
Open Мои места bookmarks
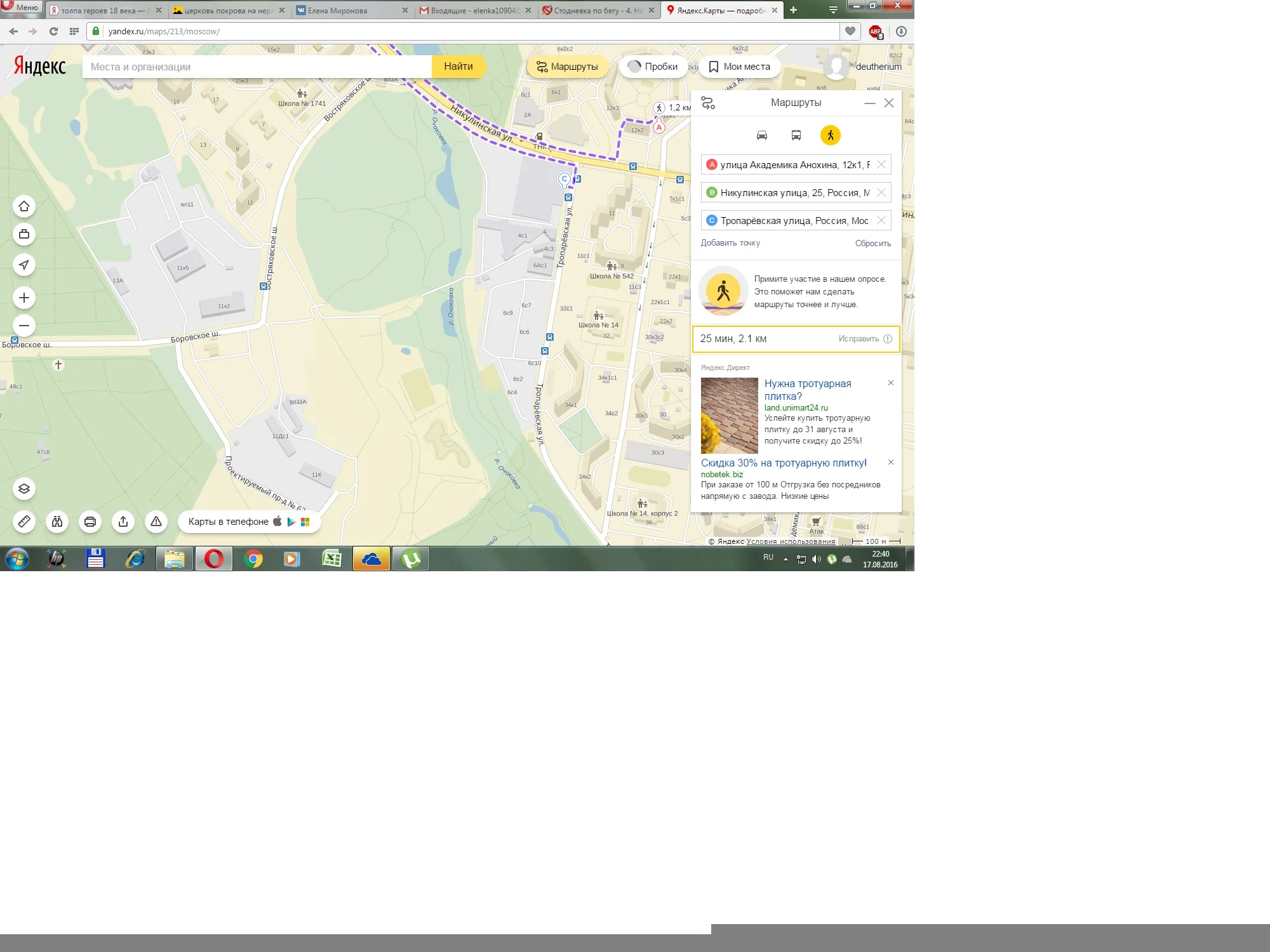click(x=739, y=67)
